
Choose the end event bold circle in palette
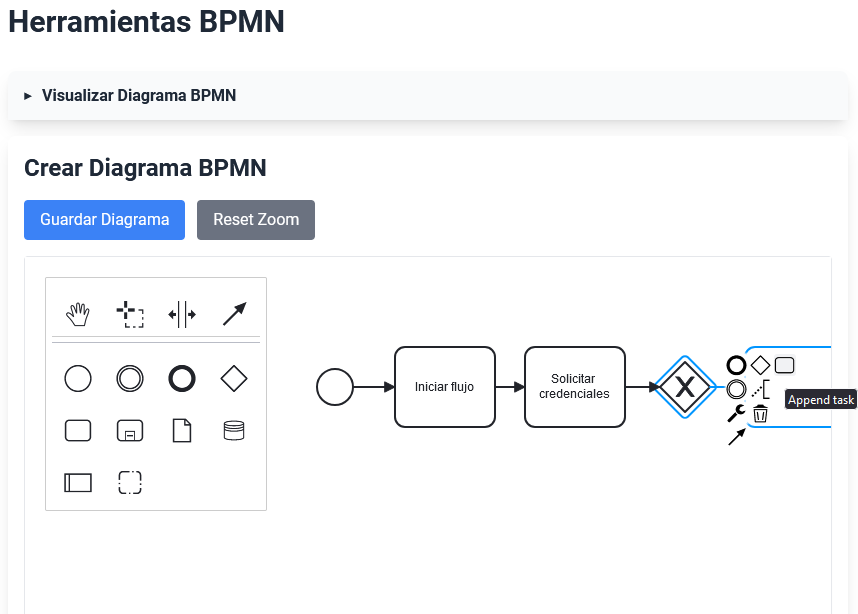(182, 378)
